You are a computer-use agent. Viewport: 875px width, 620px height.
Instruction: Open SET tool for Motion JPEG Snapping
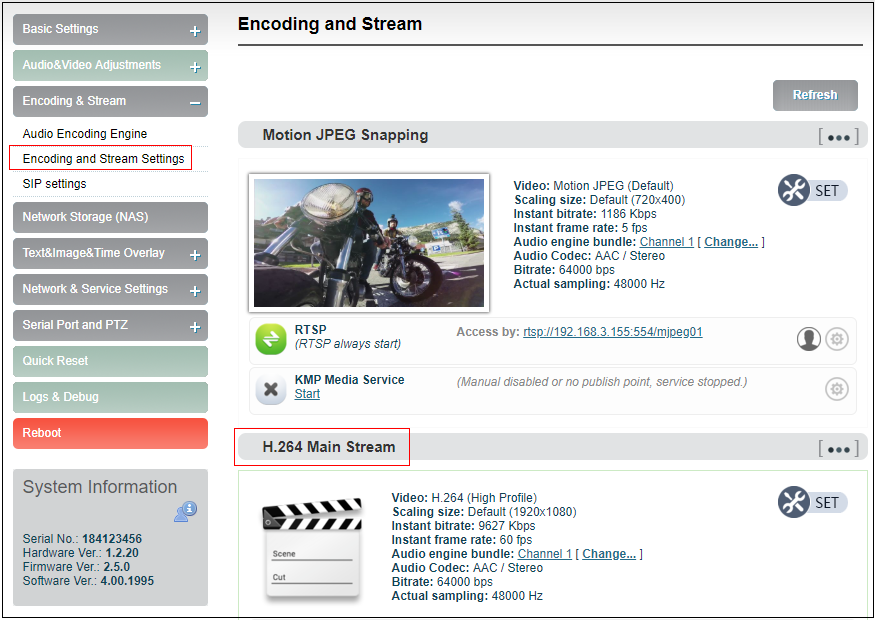click(x=812, y=190)
